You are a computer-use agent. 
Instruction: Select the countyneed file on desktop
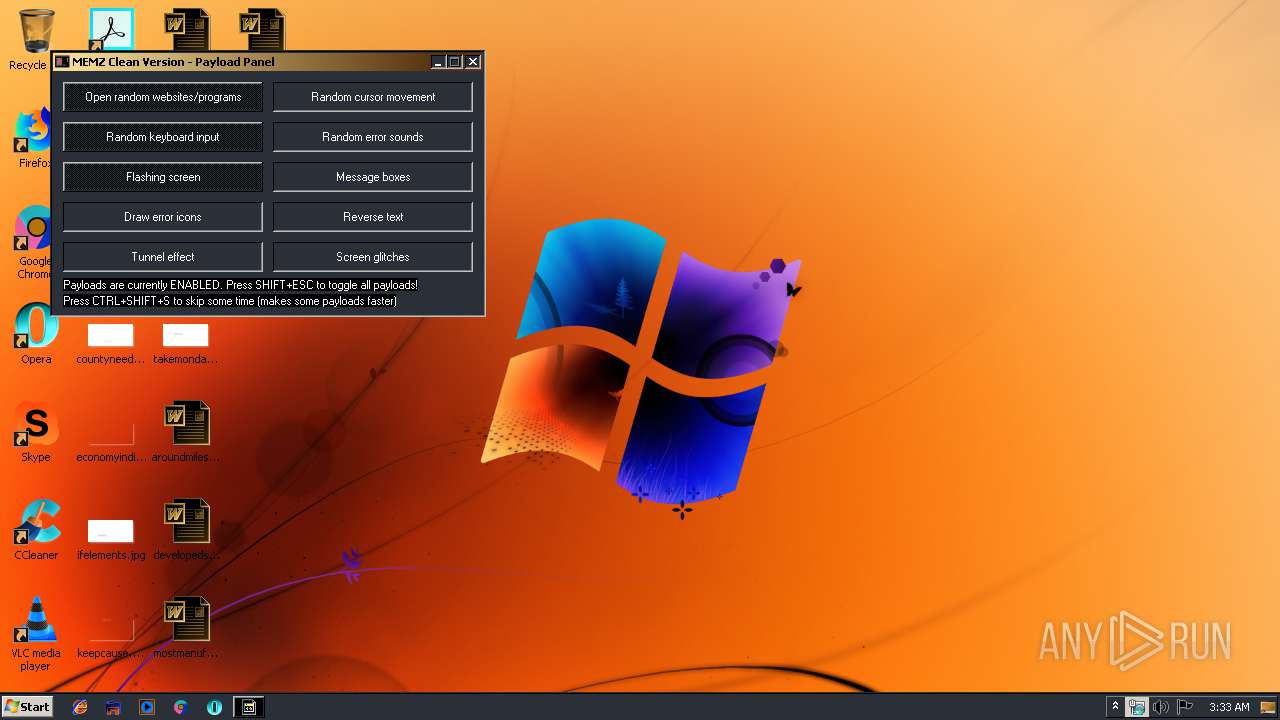point(110,344)
